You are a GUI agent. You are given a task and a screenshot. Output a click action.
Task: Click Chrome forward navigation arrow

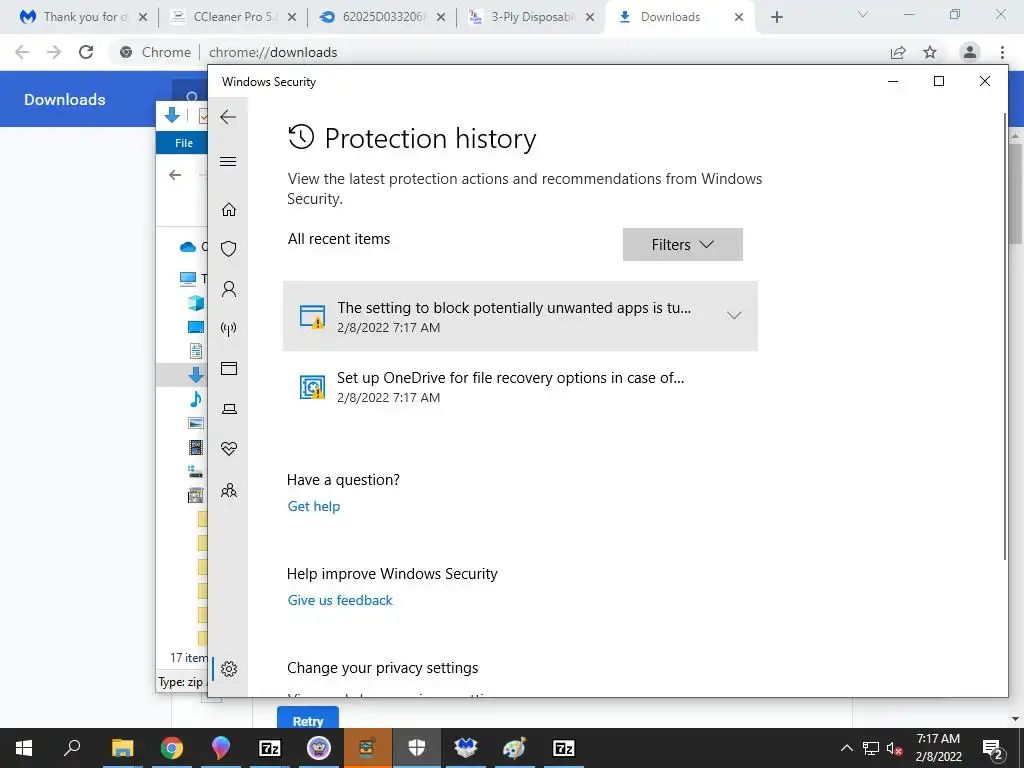coord(54,52)
